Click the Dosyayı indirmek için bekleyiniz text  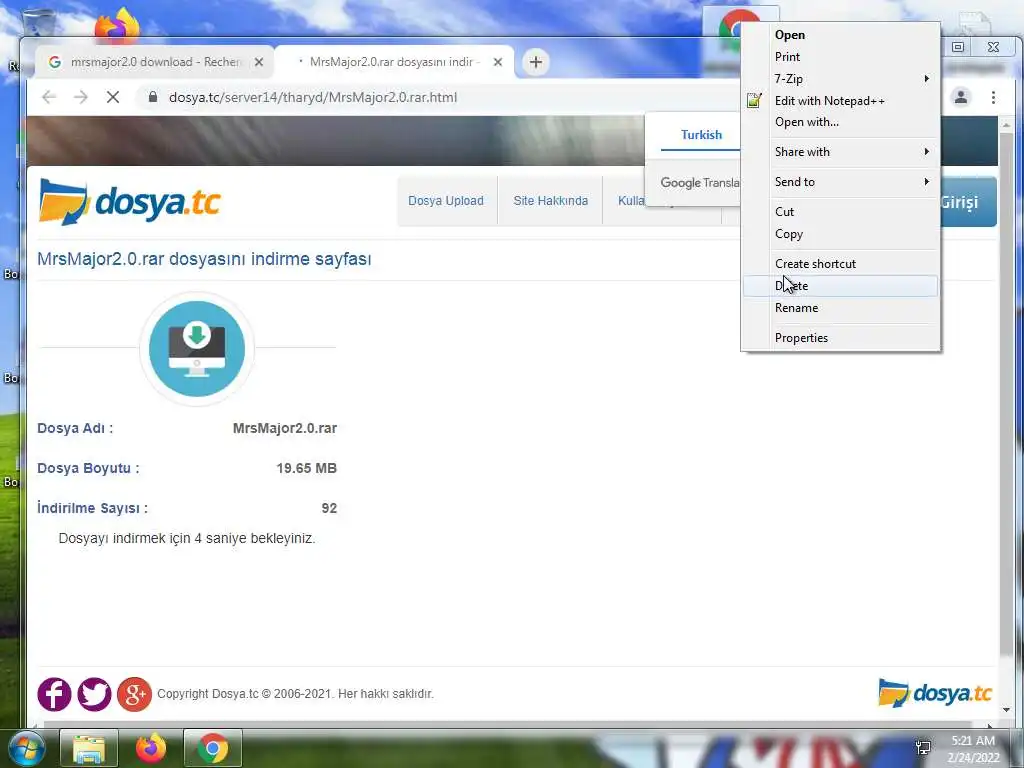pyautogui.click(x=187, y=538)
